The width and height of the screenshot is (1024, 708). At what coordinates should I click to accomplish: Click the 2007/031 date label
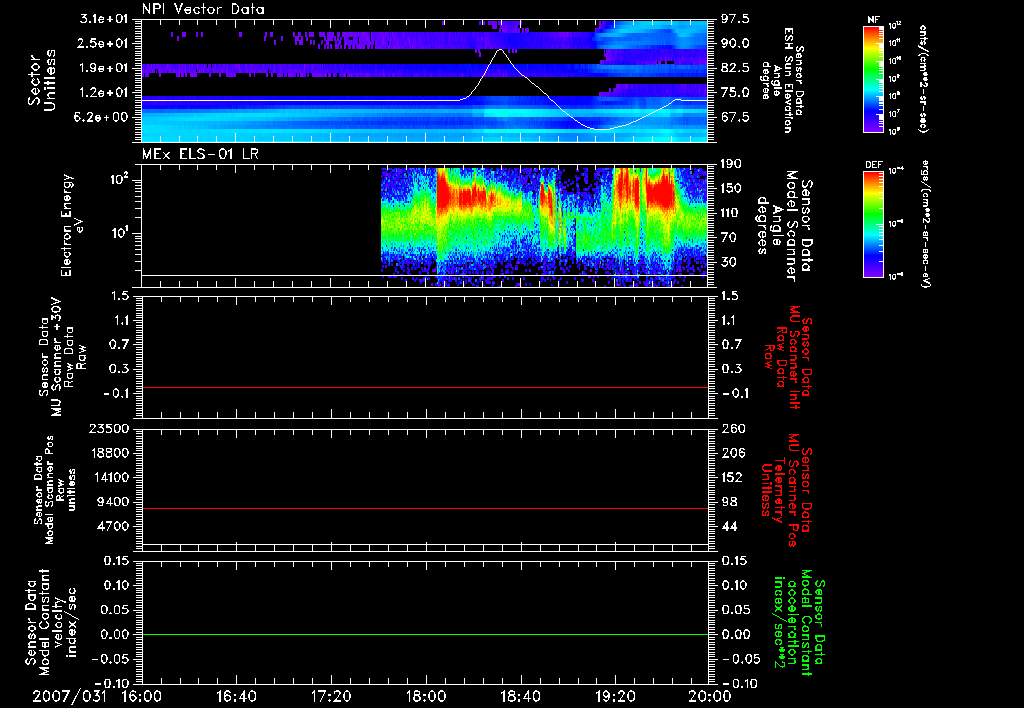(68, 696)
